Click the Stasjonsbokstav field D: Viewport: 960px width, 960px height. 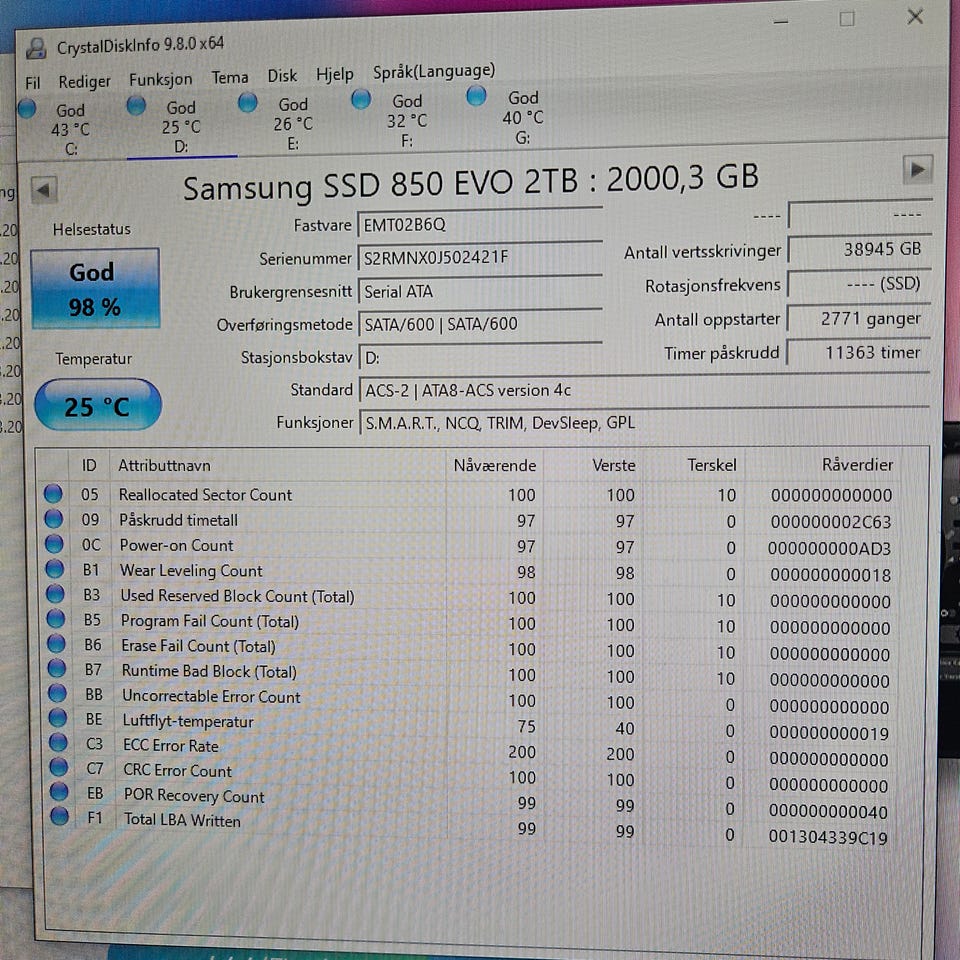tap(481, 358)
